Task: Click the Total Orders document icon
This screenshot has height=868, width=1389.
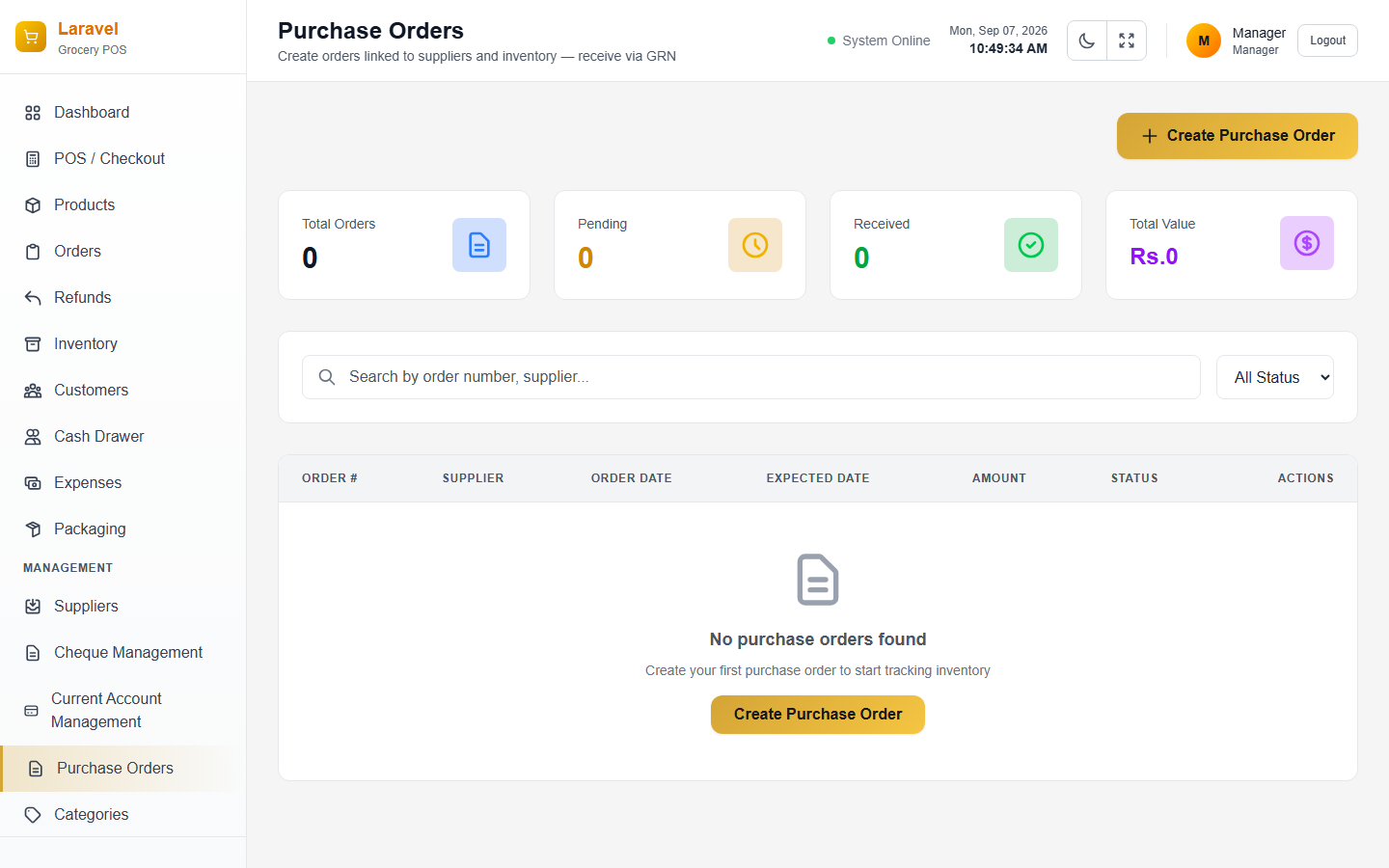Action: click(x=479, y=245)
